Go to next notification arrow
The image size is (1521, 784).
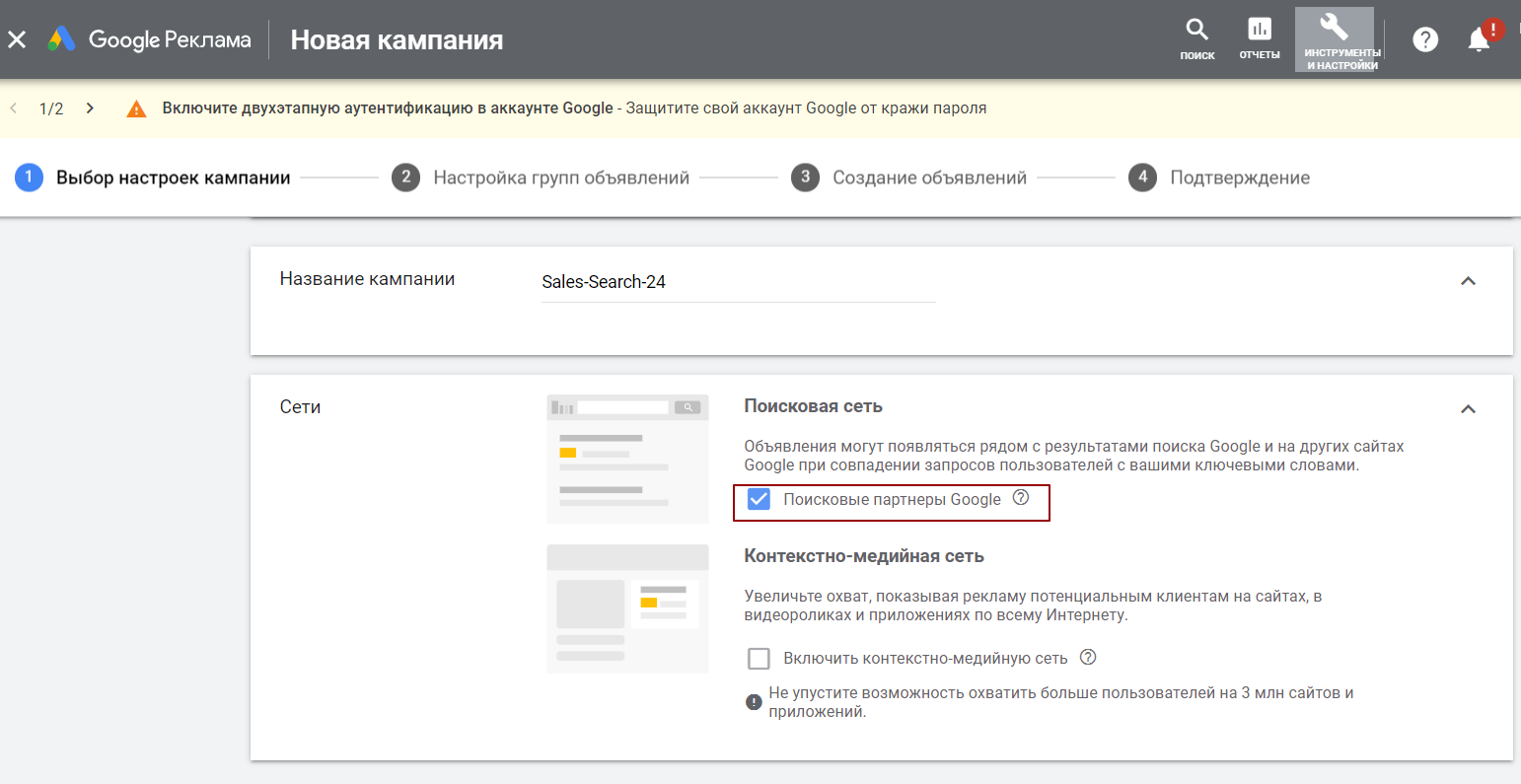click(90, 108)
